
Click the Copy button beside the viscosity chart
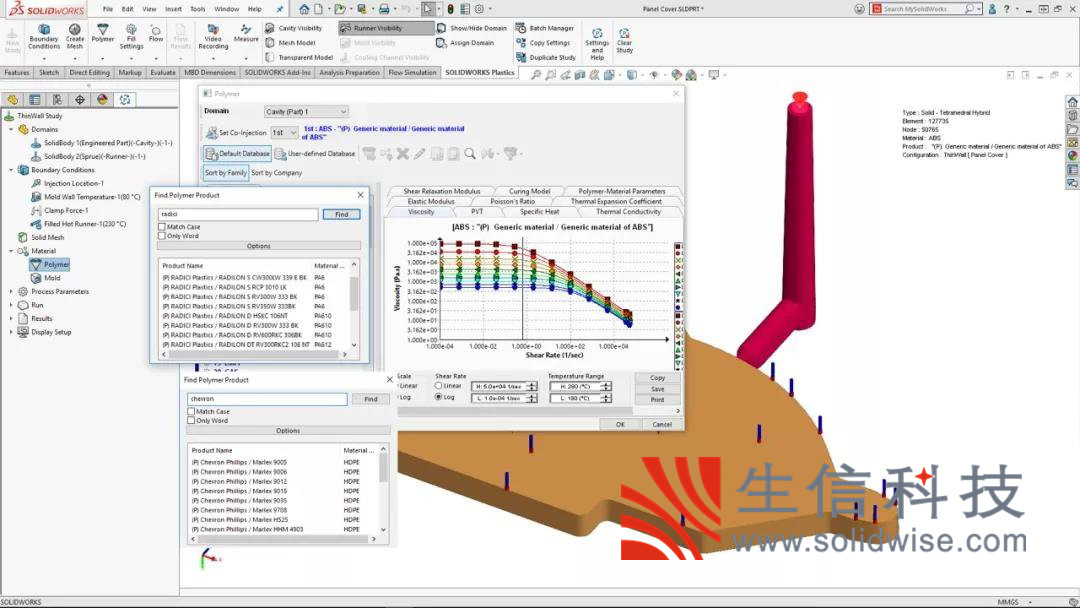click(657, 378)
